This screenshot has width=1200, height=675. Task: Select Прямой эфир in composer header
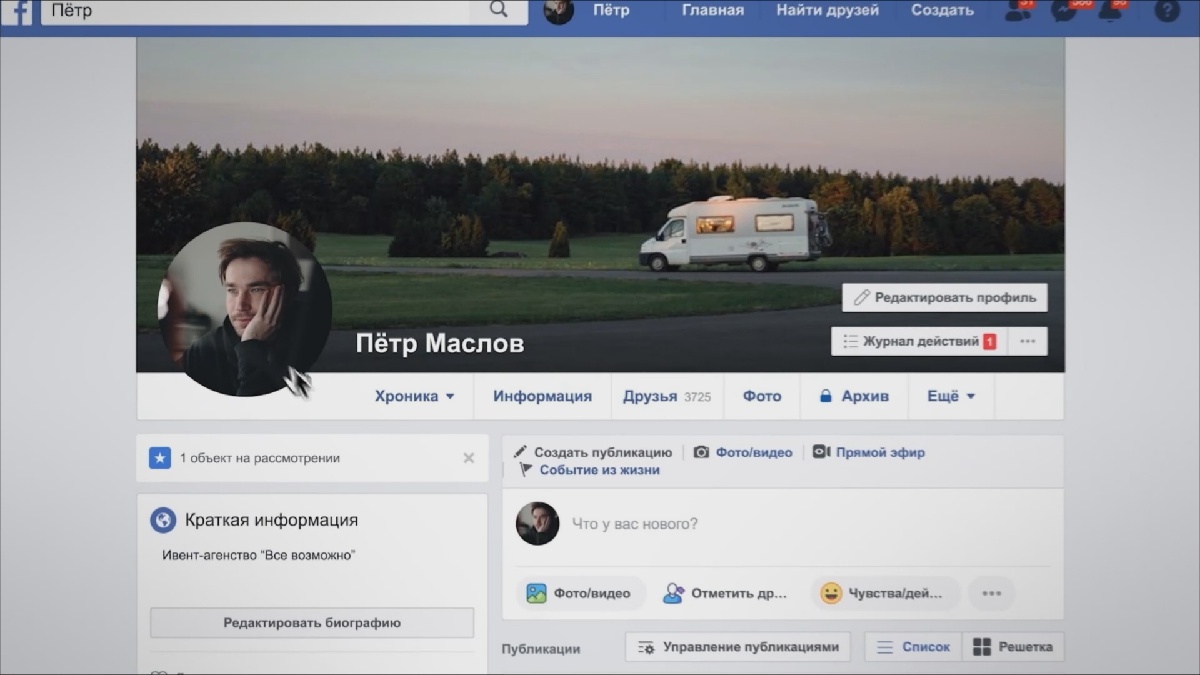coord(868,452)
